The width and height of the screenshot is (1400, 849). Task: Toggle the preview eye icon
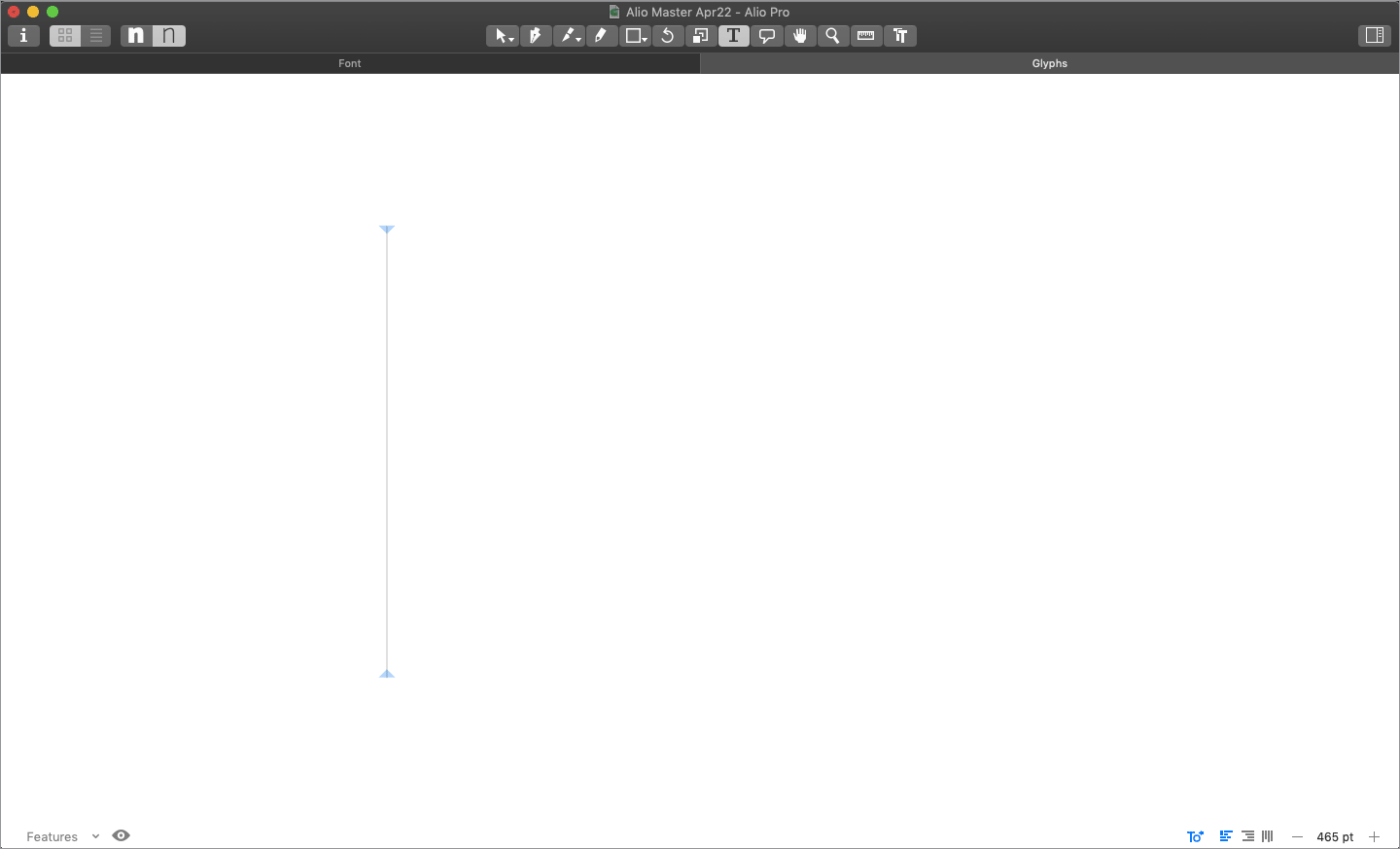point(122,835)
